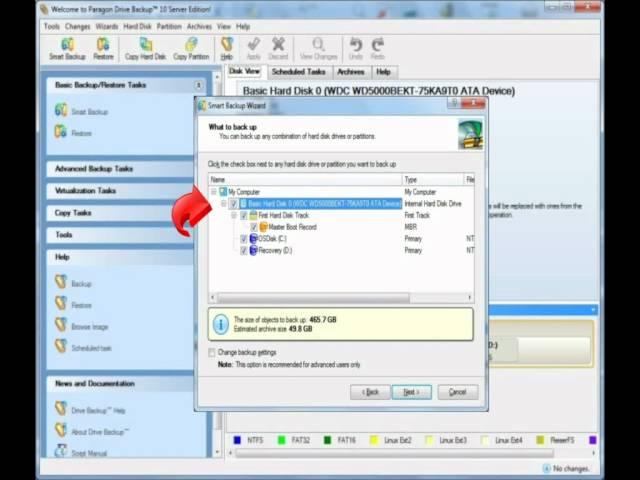Open Scheduled task help topic
This screenshot has width=640, height=480.
tap(83, 347)
